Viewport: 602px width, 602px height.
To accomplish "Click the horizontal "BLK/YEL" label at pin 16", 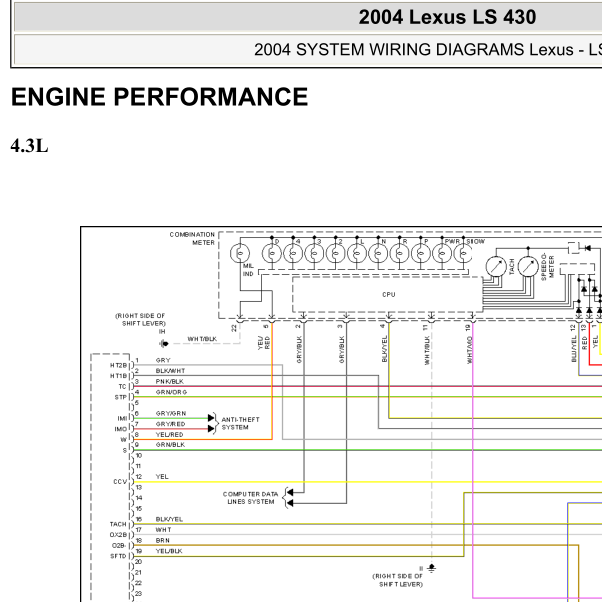I will [x=169, y=519].
